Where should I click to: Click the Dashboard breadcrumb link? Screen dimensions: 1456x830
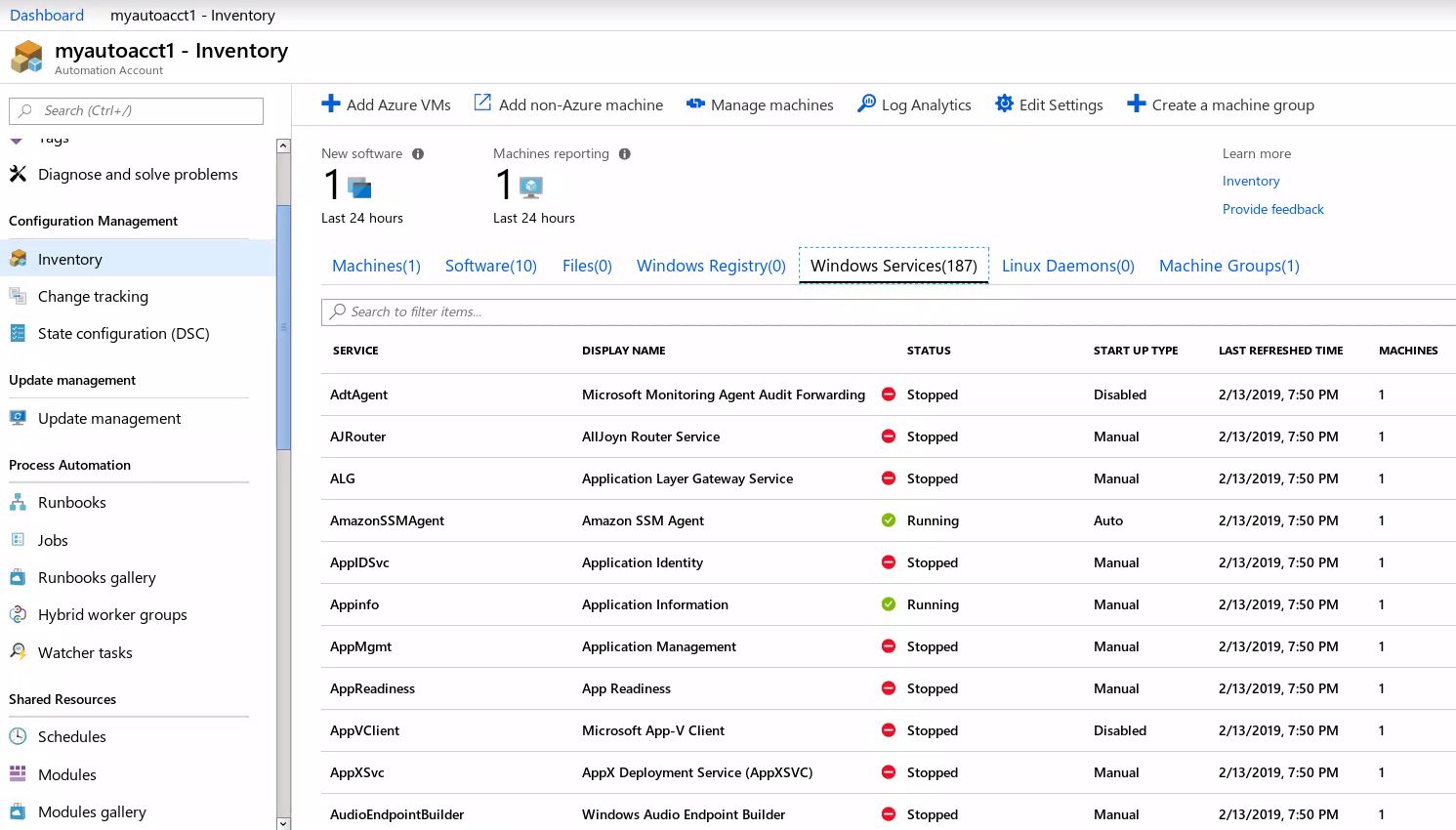[x=47, y=15]
